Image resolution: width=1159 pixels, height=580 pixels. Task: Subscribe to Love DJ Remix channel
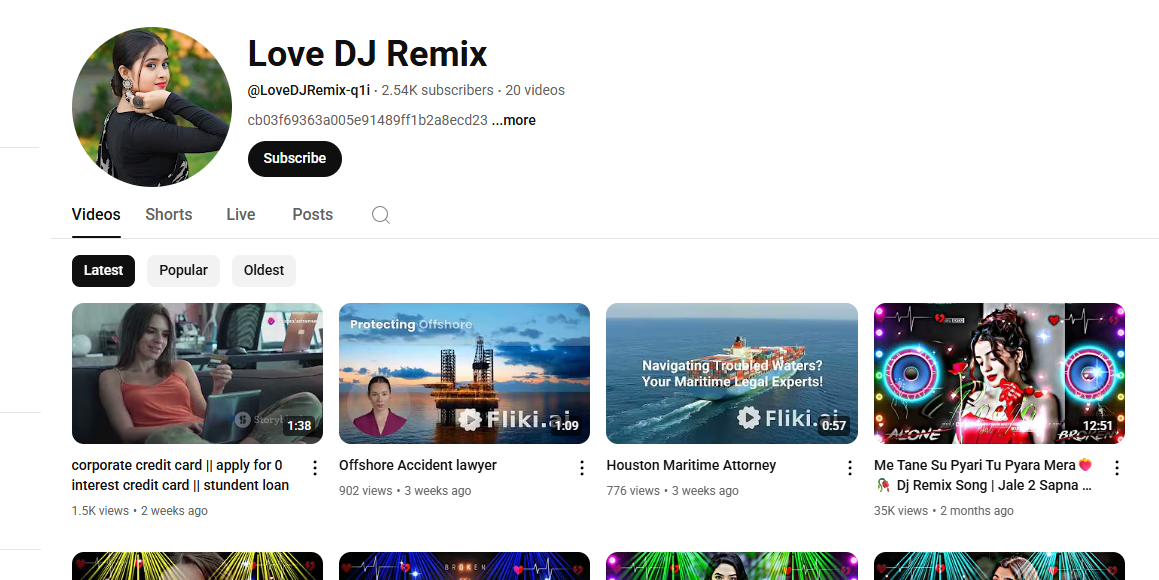(295, 159)
